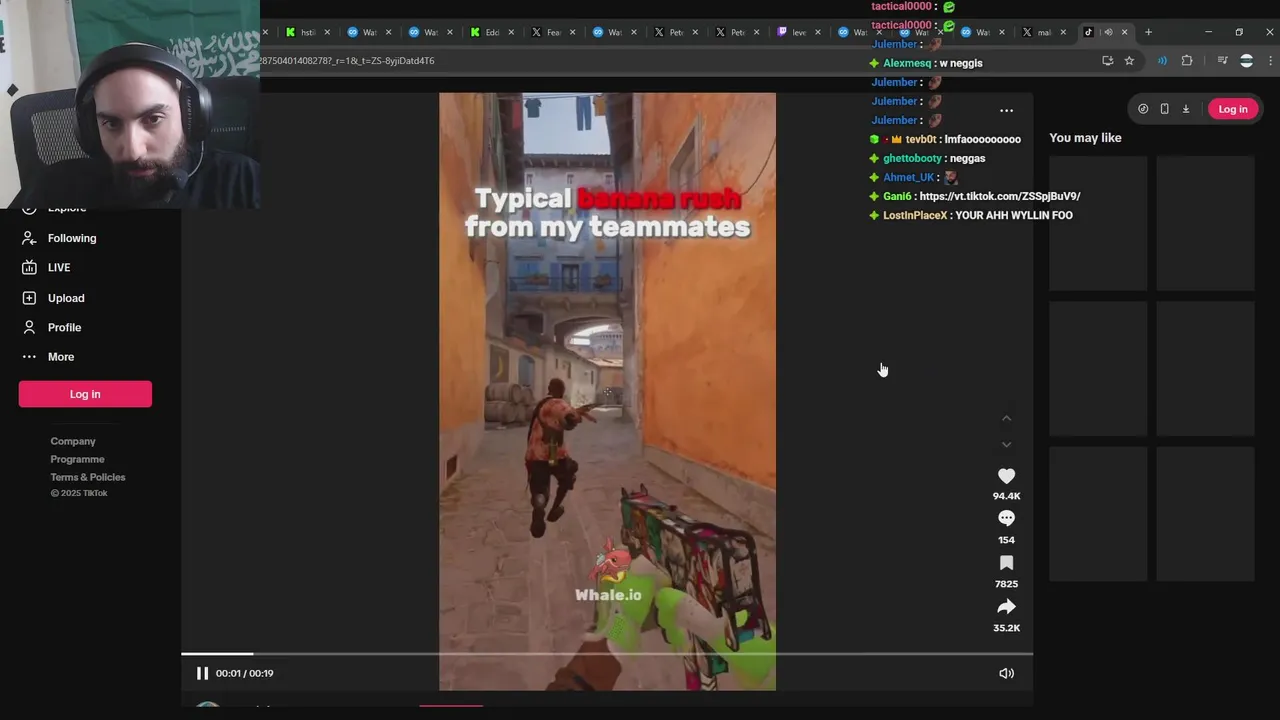Viewport: 1280px width, 720px height.
Task: Click the '00:01 / 00:19' time display
Action: (245, 673)
